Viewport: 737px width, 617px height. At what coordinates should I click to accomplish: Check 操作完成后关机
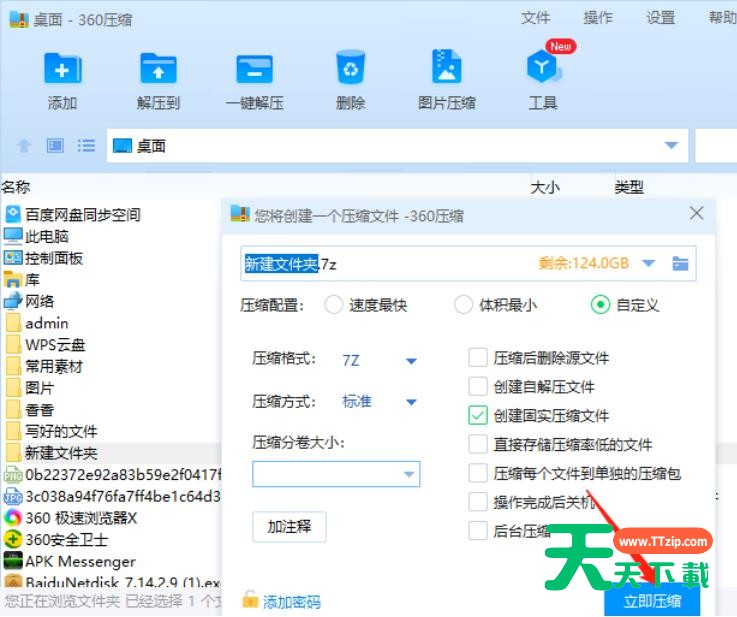(x=478, y=502)
